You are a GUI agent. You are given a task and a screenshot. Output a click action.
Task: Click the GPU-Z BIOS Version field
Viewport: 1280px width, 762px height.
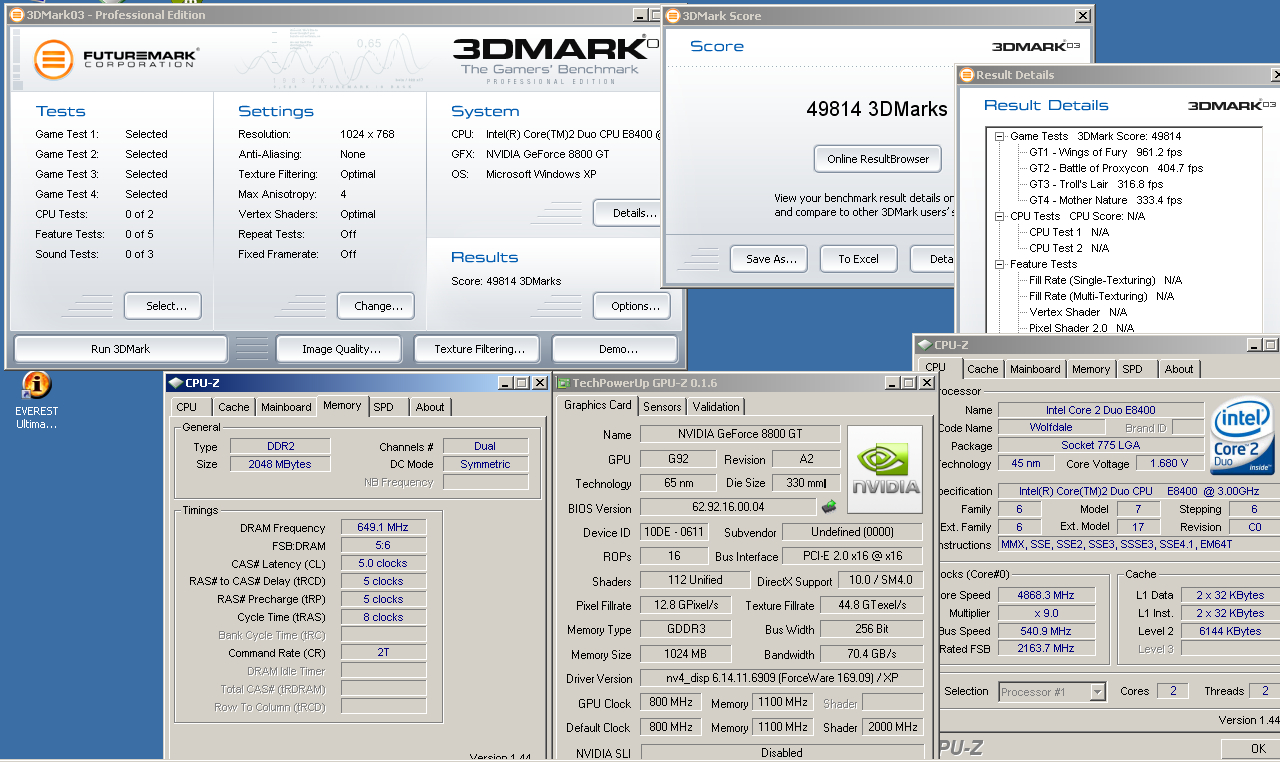pyautogui.click(x=728, y=508)
